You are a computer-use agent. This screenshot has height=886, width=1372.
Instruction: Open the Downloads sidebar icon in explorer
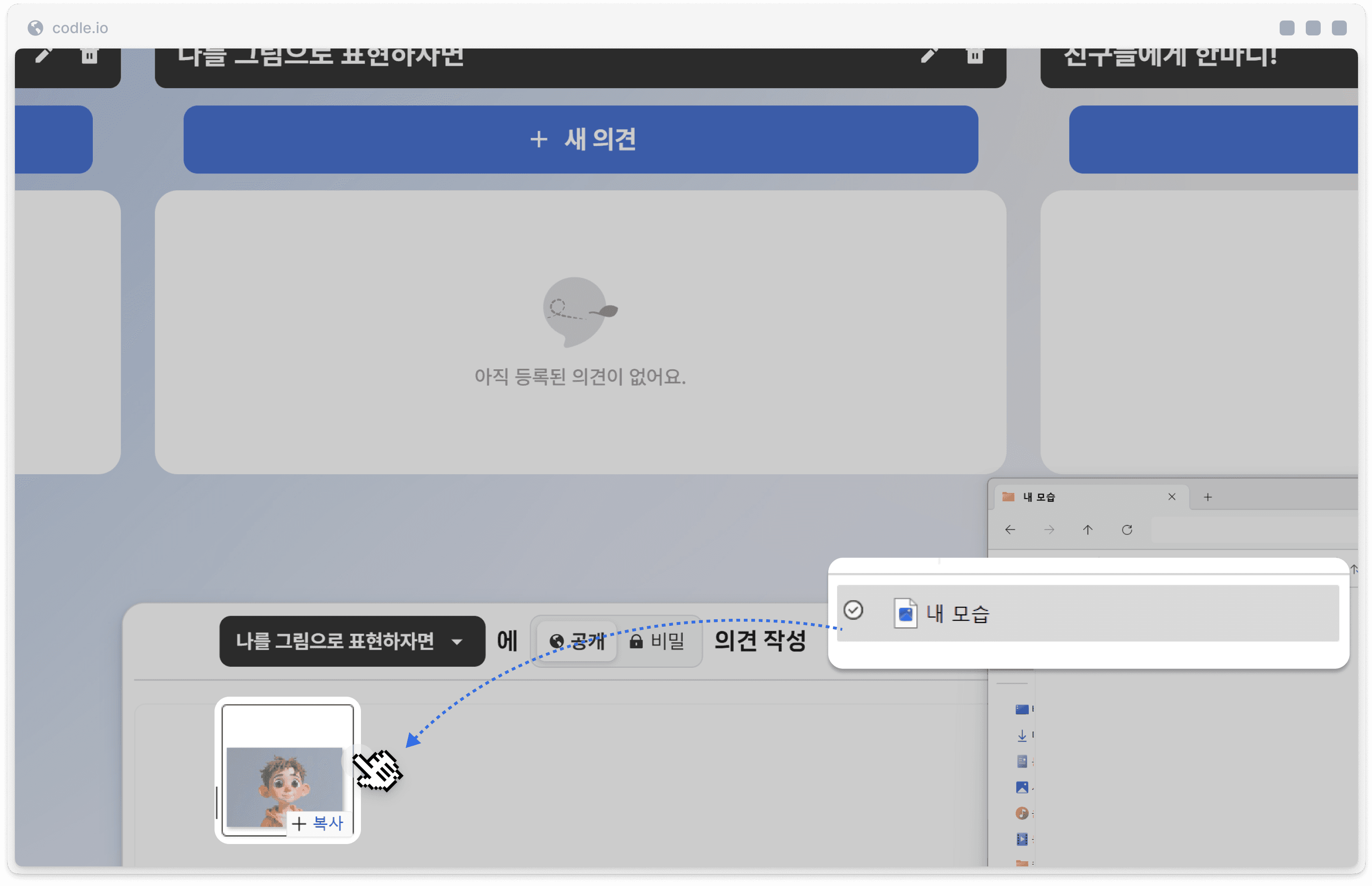1022,735
